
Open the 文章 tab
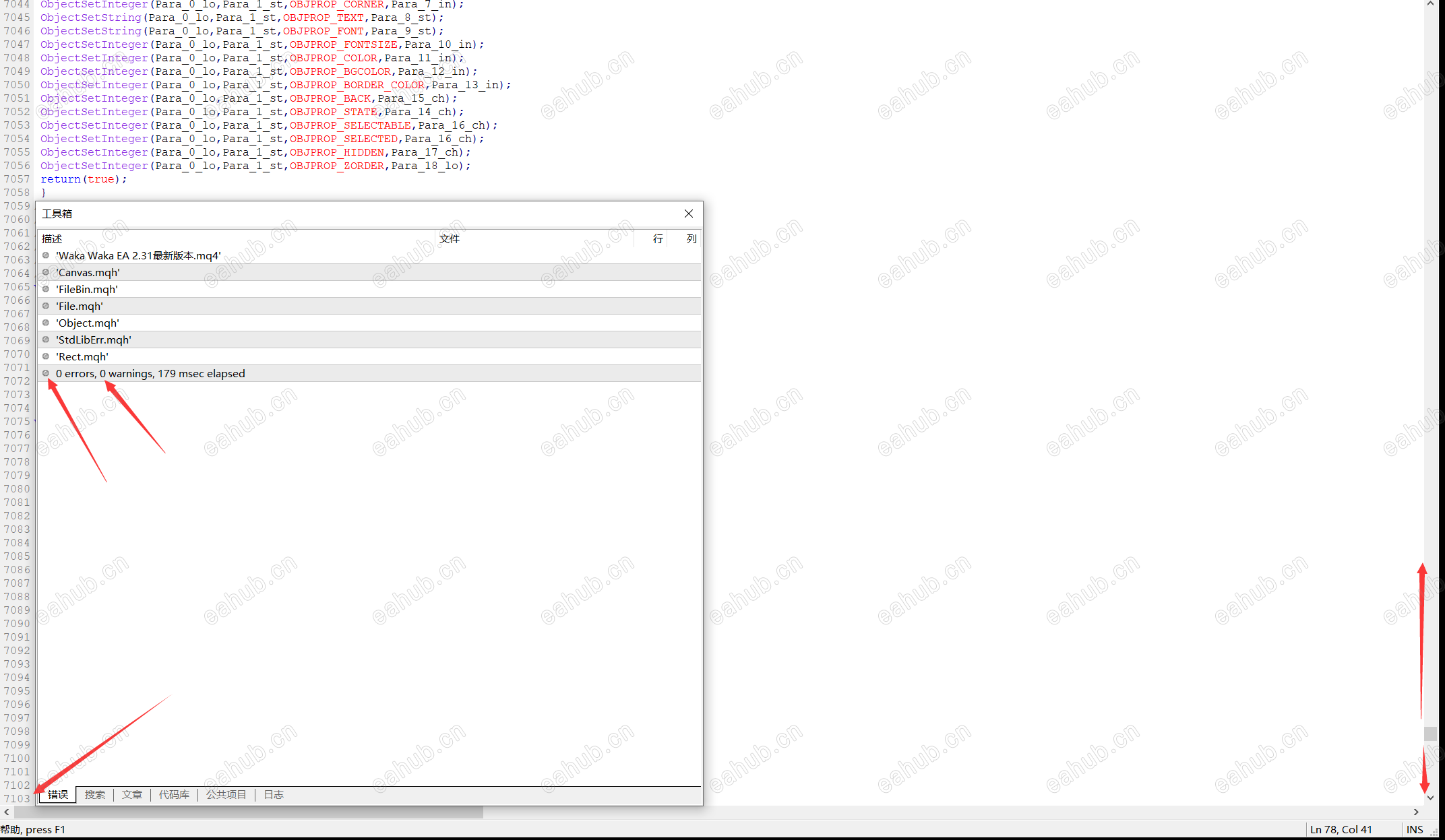tap(131, 795)
